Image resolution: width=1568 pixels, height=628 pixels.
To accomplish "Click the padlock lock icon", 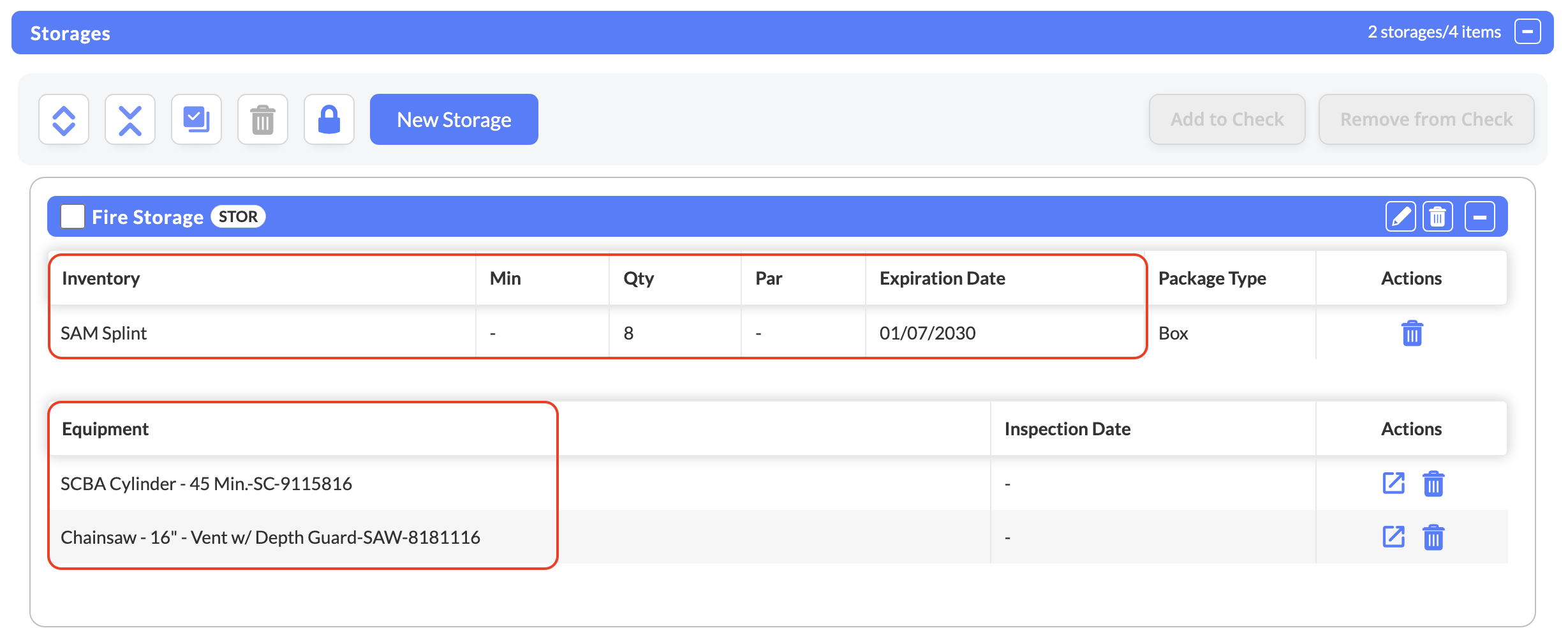I will click(329, 120).
